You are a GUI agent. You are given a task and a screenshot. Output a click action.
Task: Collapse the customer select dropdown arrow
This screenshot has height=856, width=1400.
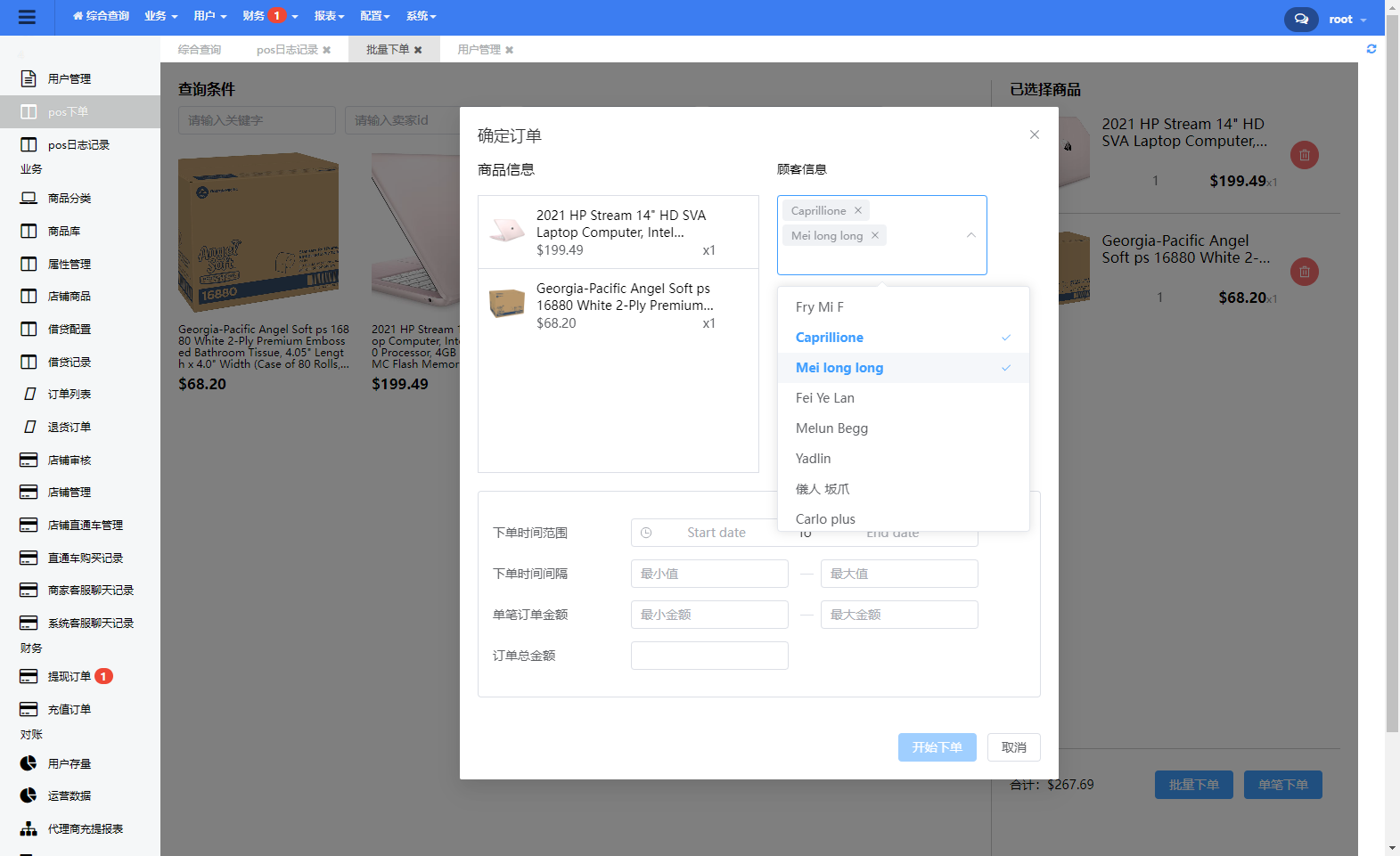coord(971,235)
